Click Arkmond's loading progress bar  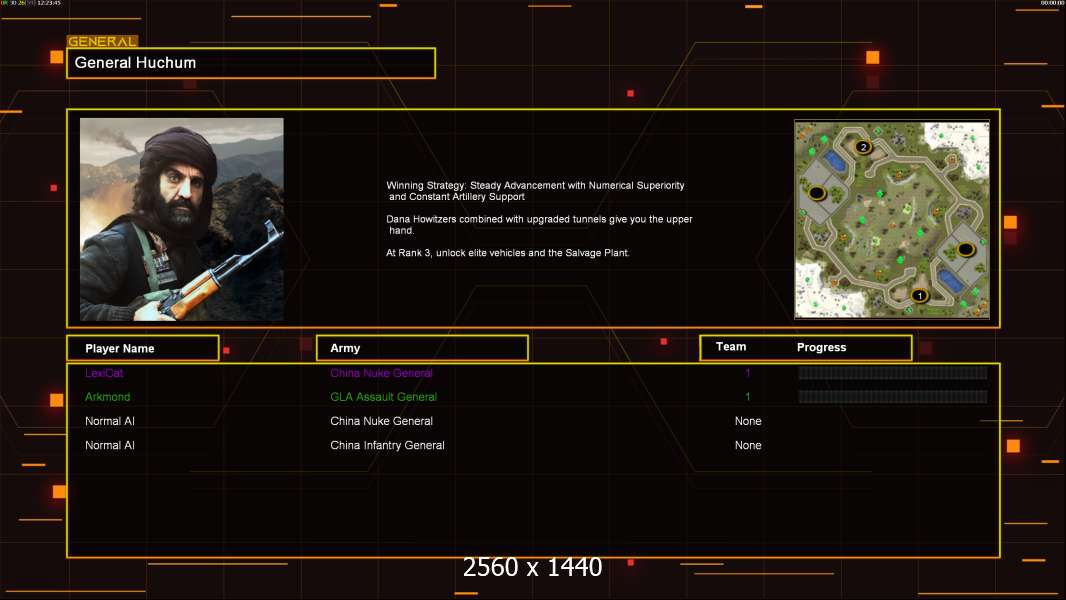point(892,397)
